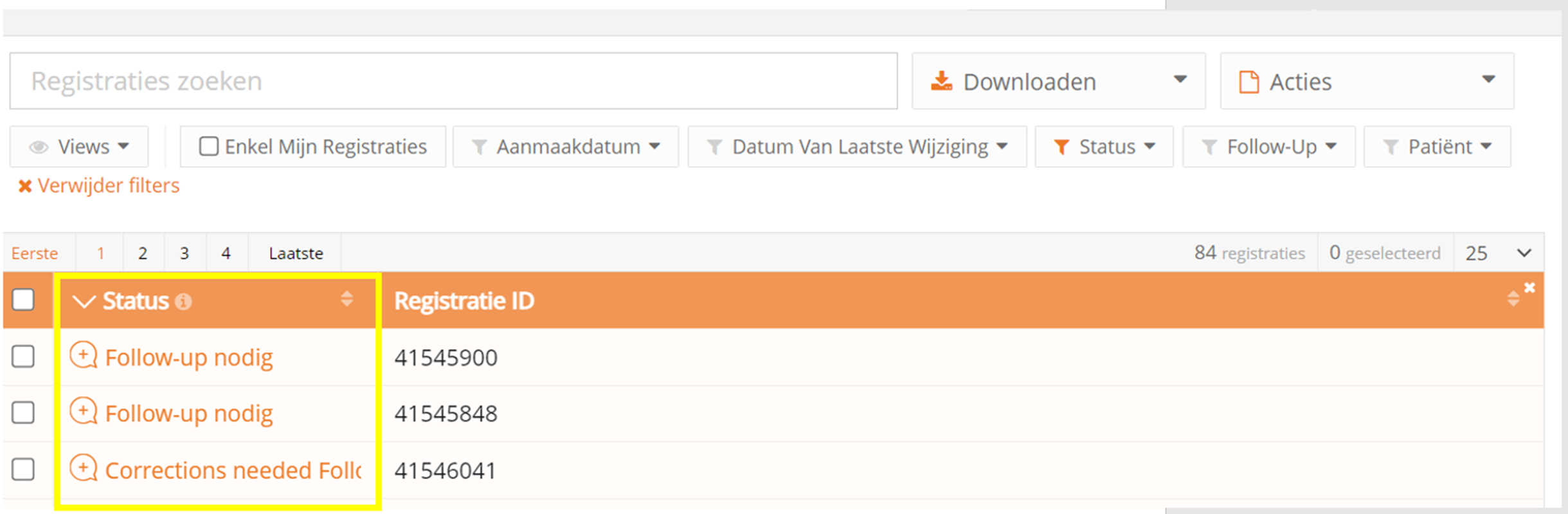This screenshot has height=514, width=1568.
Task: Click the Status column info icon
Action: tap(183, 302)
